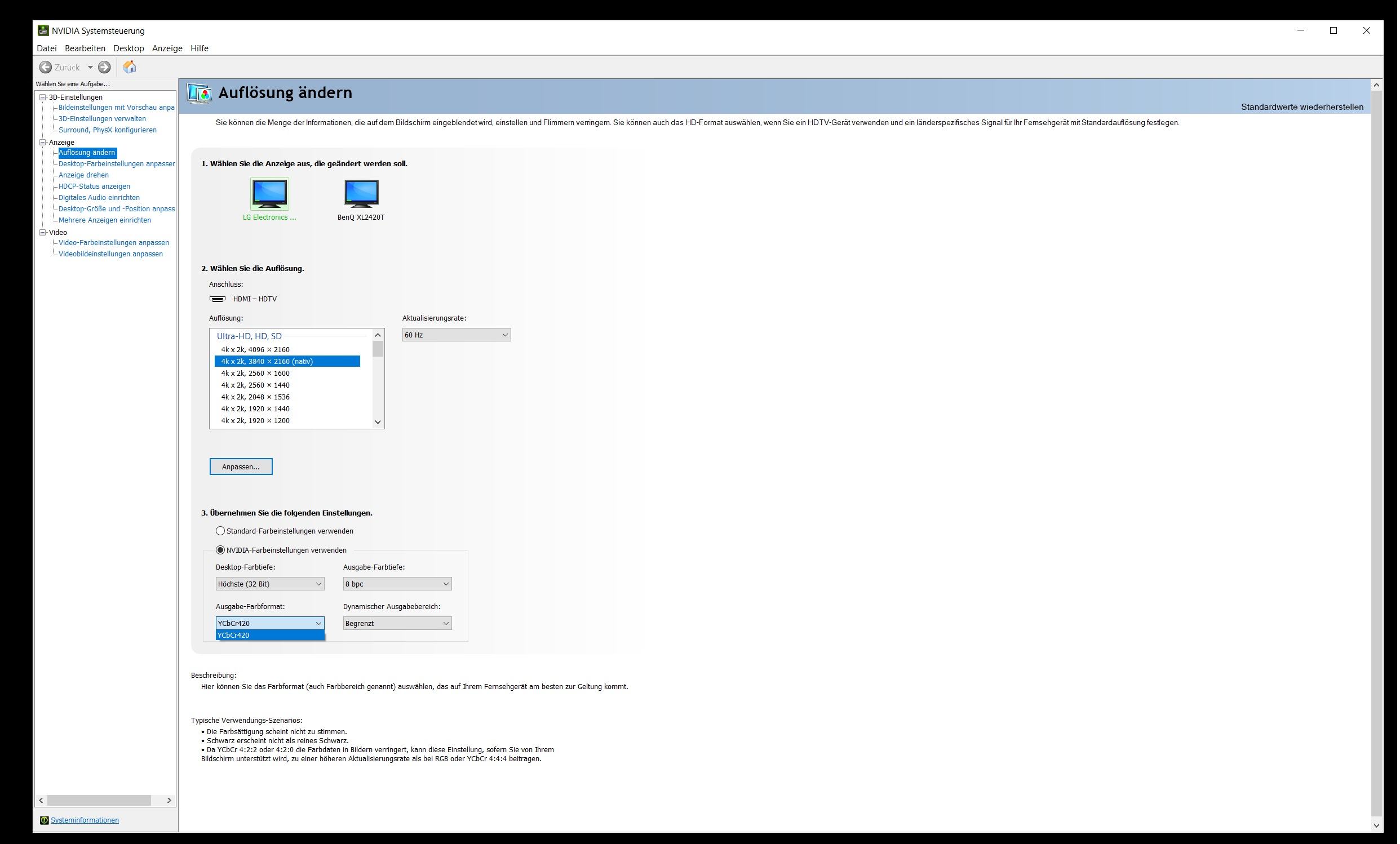Open Video-Farbeinstellungen anpassen
The height and width of the screenshot is (844, 1400).
coord(114,242)
